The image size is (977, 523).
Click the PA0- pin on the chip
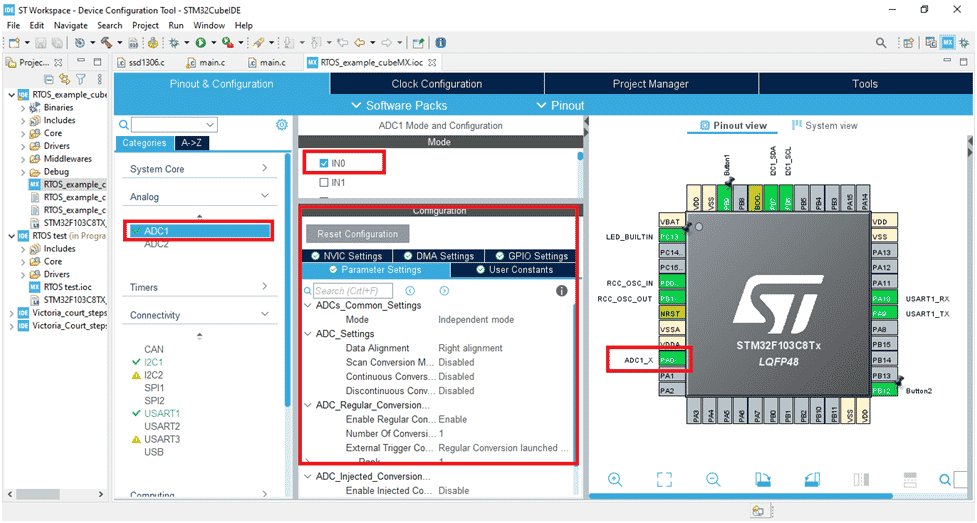[672, 360]
